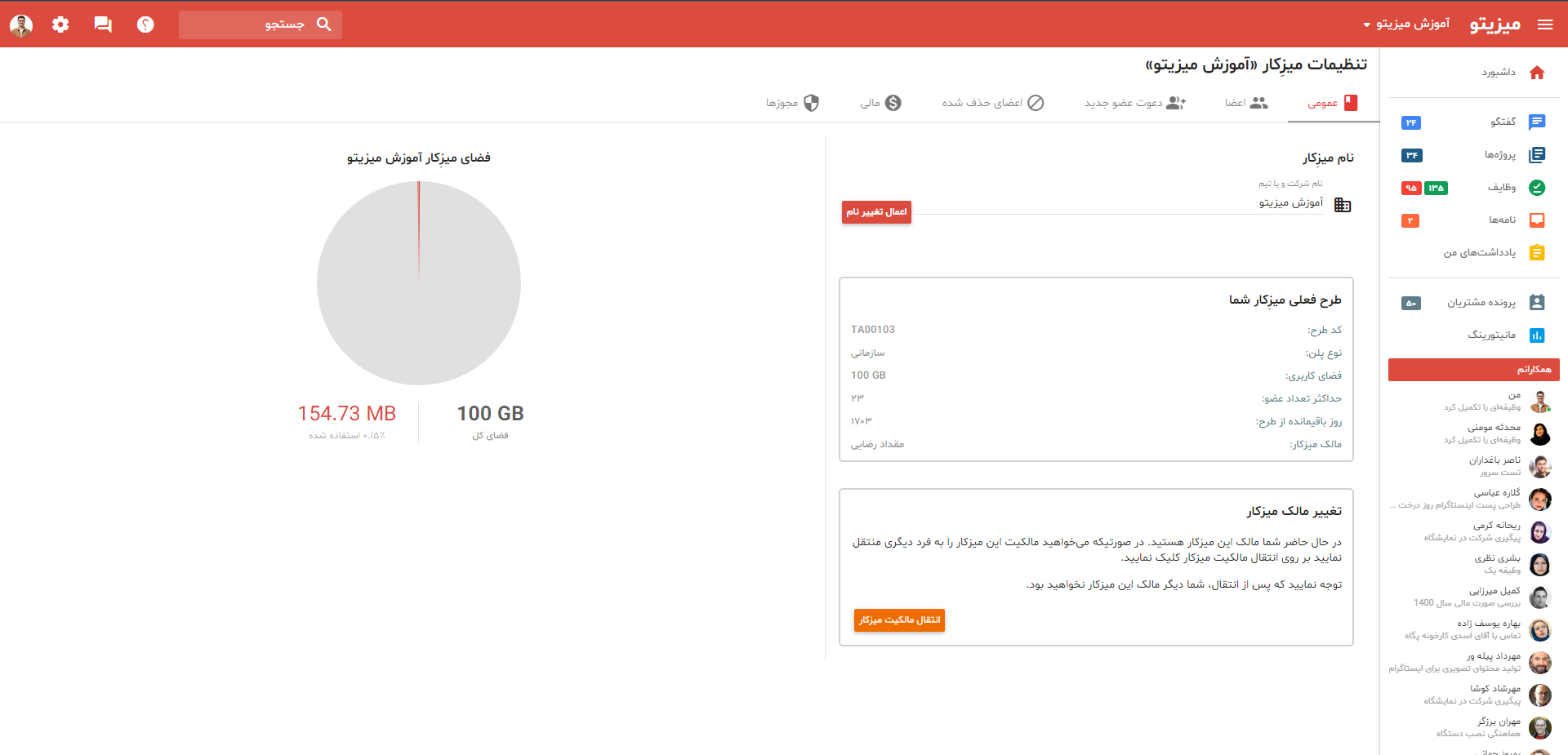Open پروژه‌ها projects sidebar icon
Image resolution: width=1568 pixels, height=755 pixels.
(1537, 154)
